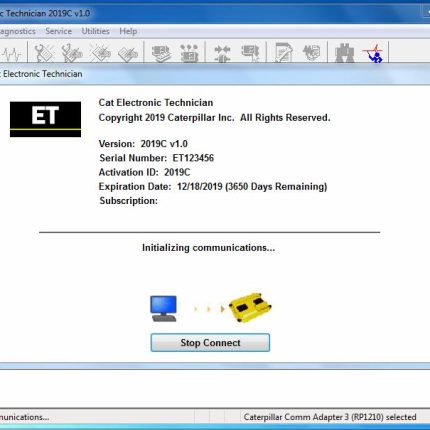The height and width of the screenshot is (430, 430).
Task: Open Logged Diagnostic Codes toolbar icon
Action: 72,53
